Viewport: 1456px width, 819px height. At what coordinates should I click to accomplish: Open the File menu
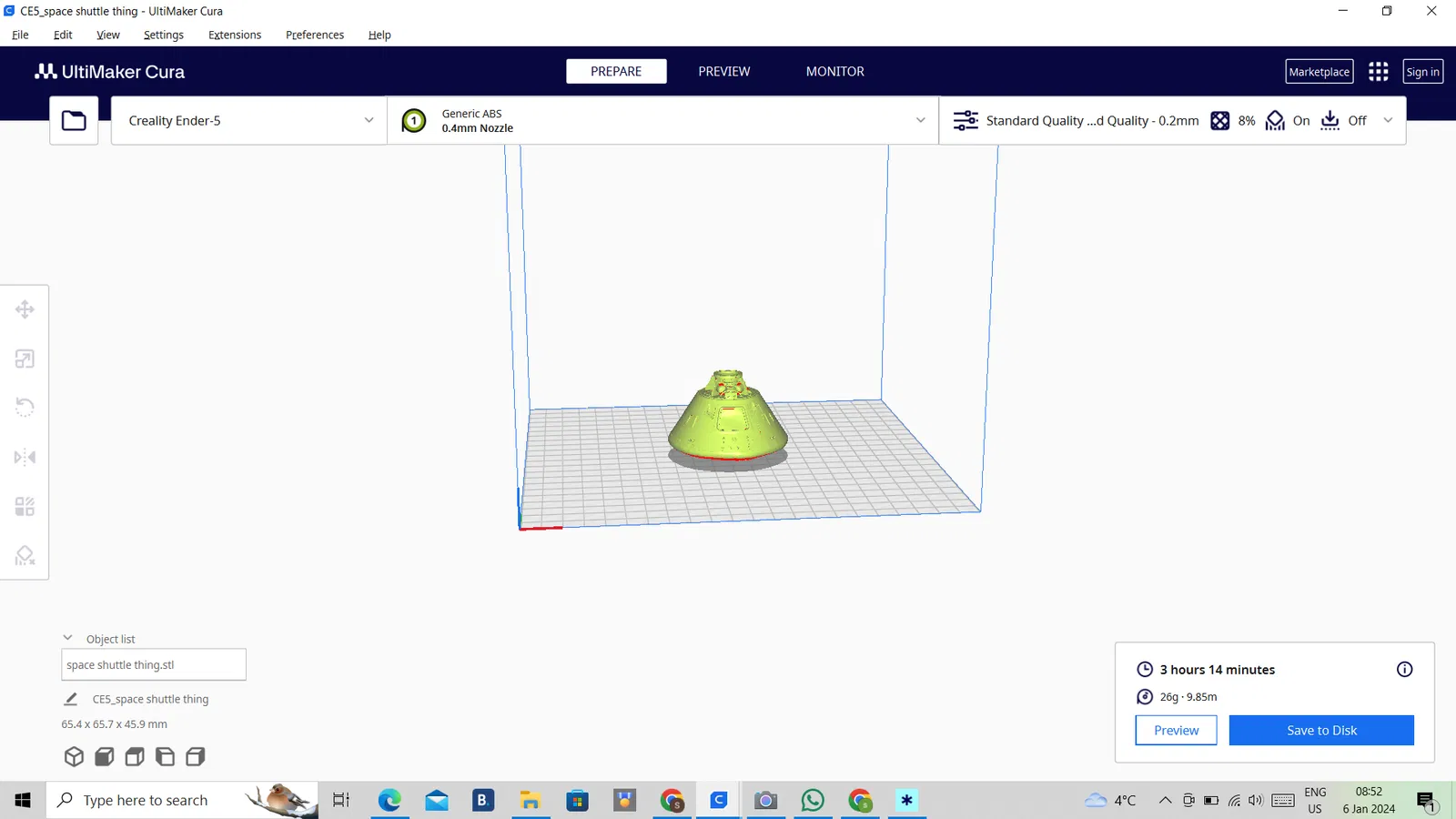pyautogui.click(x=20, y=35)
